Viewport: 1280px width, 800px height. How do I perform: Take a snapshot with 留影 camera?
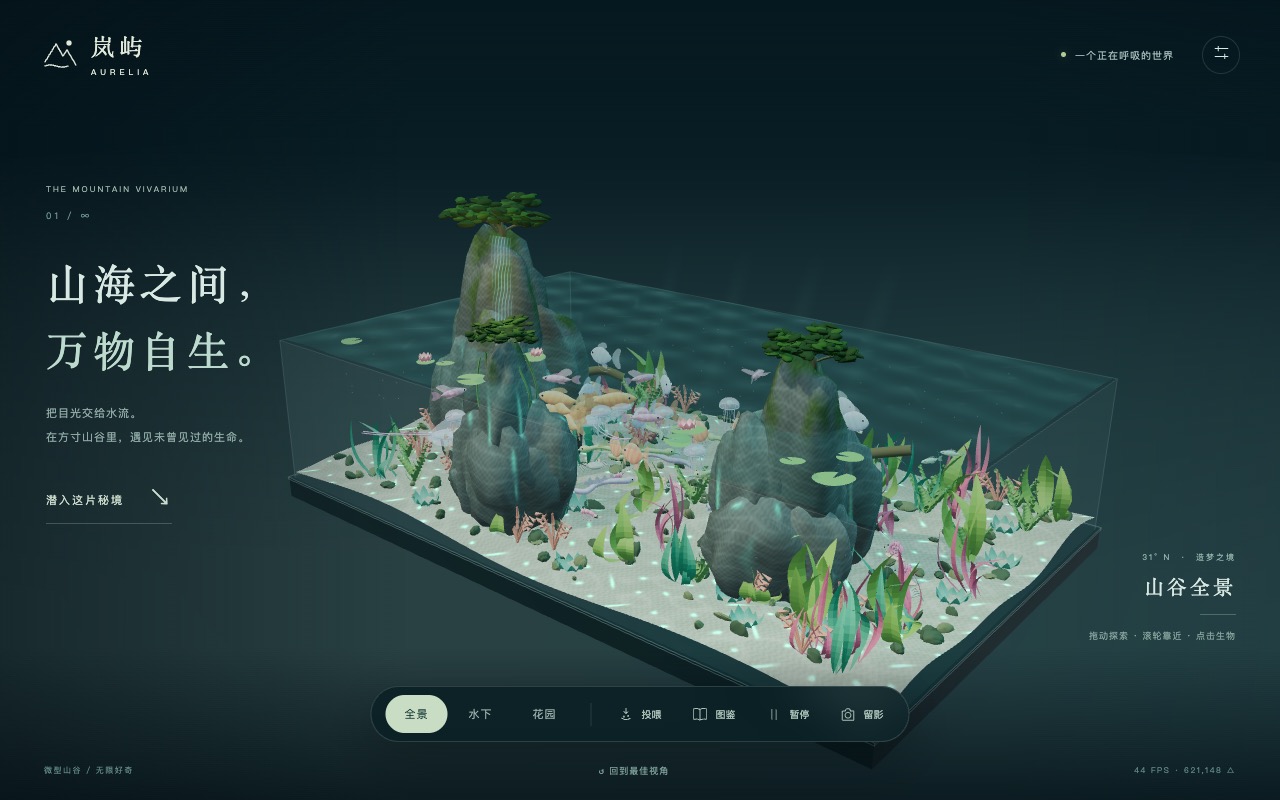tap(862, 714)
